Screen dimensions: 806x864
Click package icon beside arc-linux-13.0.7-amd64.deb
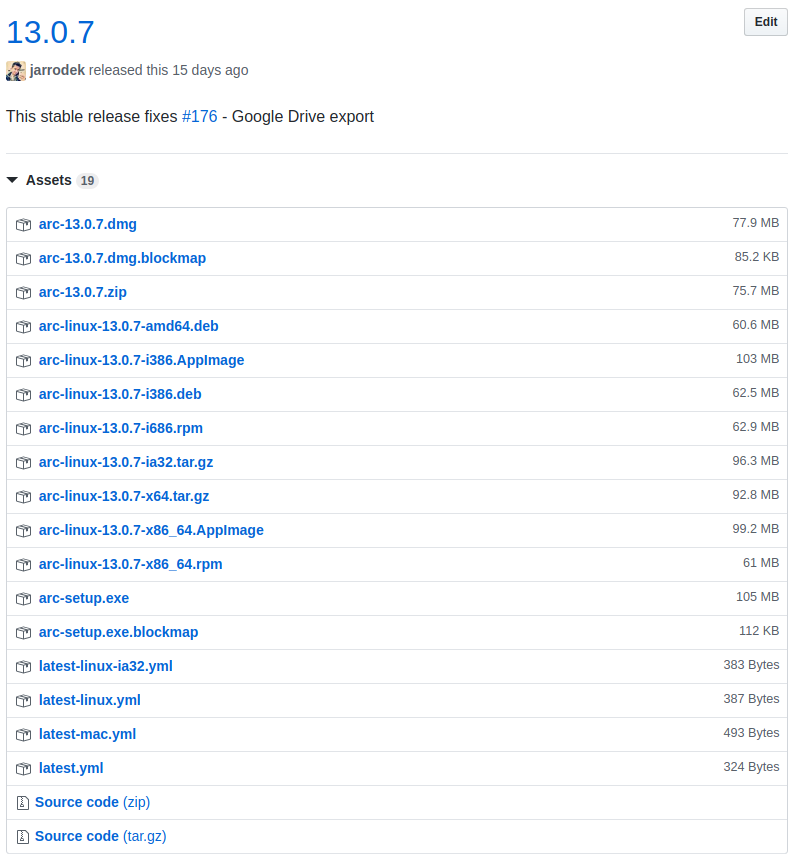pyautogui.click(x=23, y=327)
